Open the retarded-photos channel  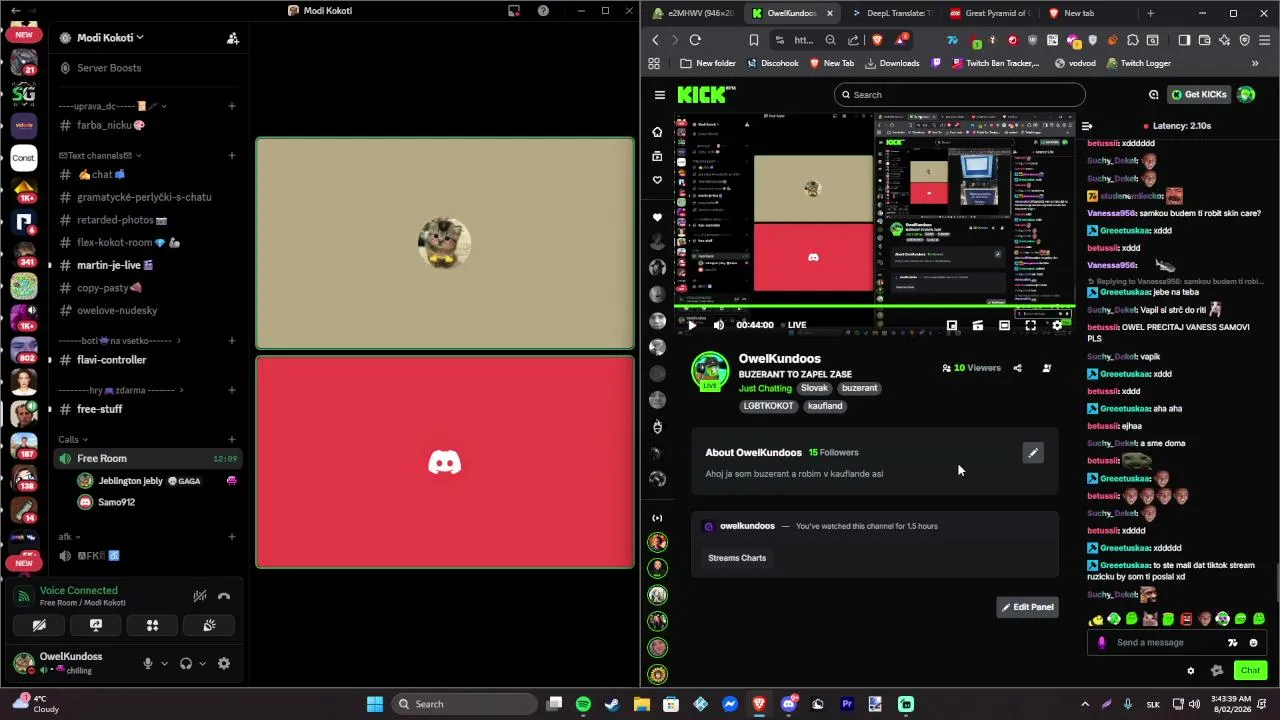click(121, 220)
